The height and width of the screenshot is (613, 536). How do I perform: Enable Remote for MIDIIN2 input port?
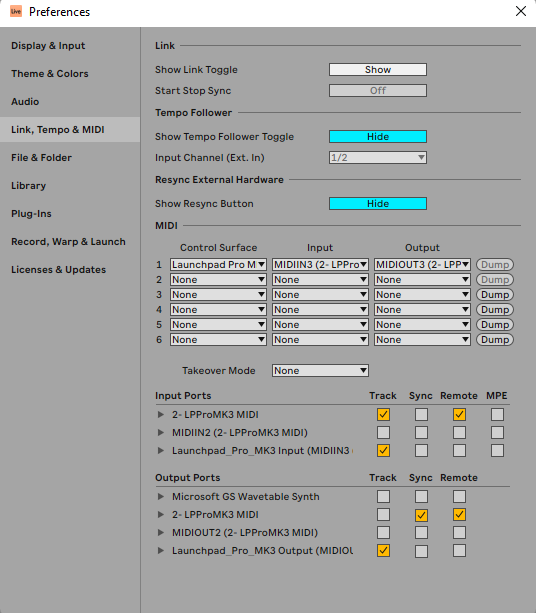coord(459,432)
